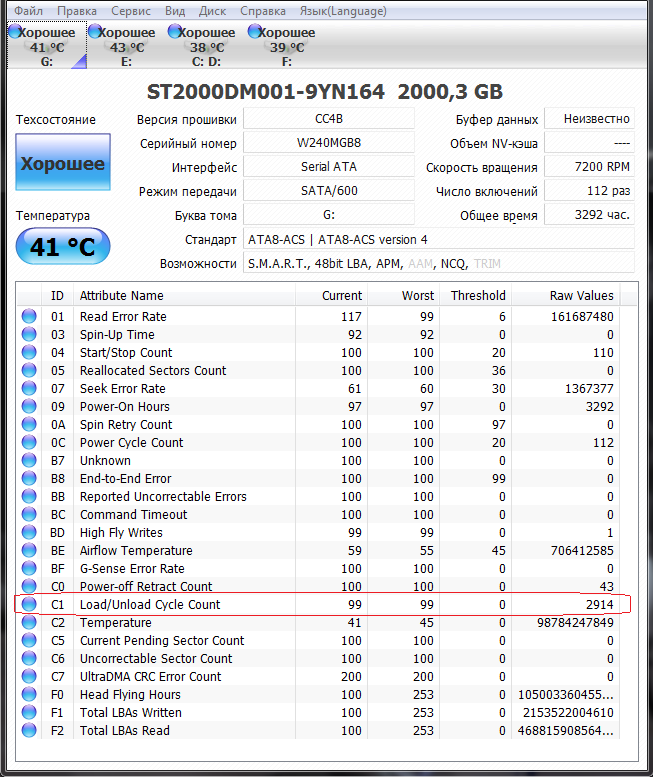Image resolution: width=653 pixels, height=777 pixels.
Task: Click the rotation speed field 7200 RPM
Action: (589, 166)
